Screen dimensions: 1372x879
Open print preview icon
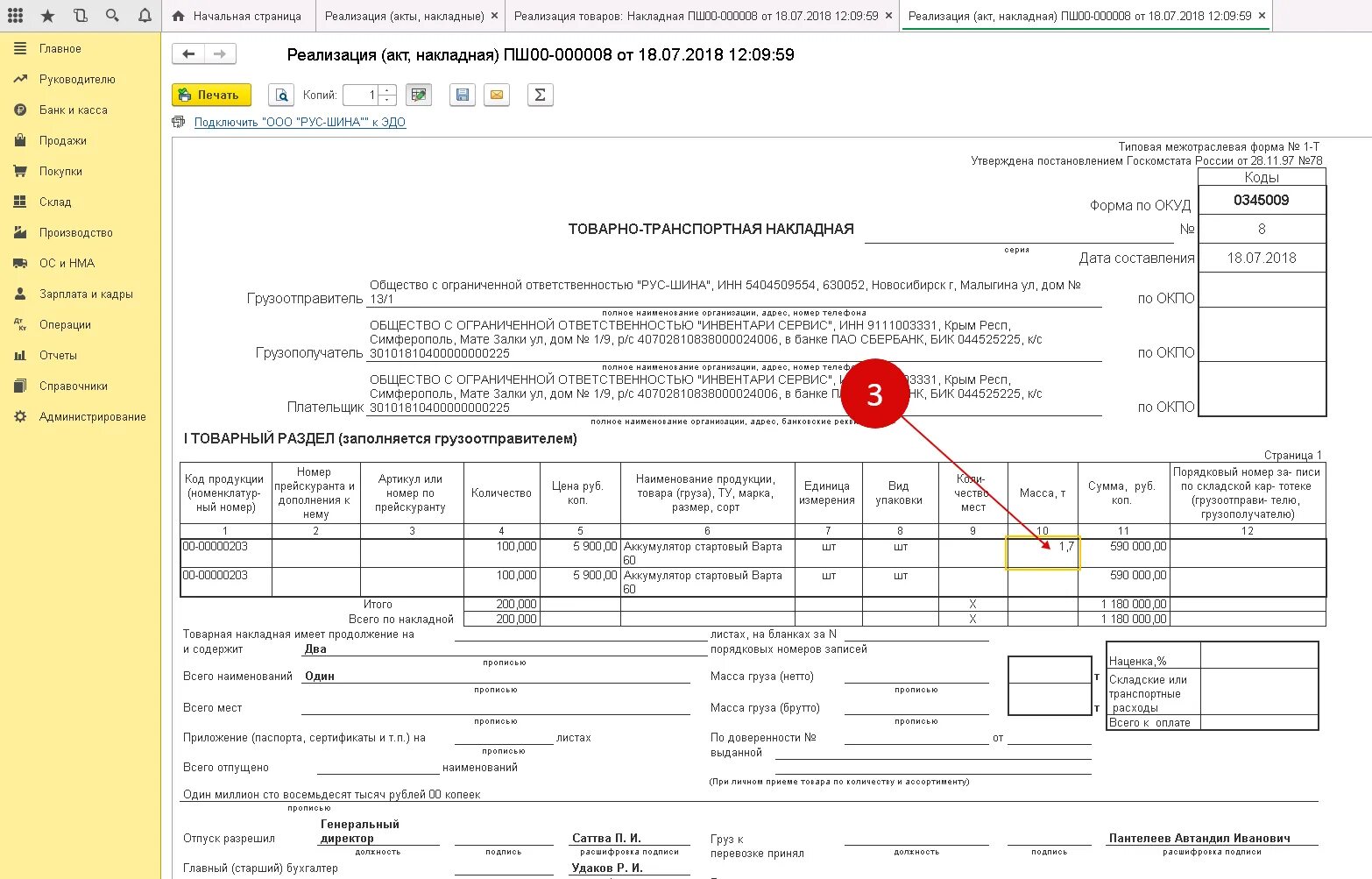(x=281, y=95)
